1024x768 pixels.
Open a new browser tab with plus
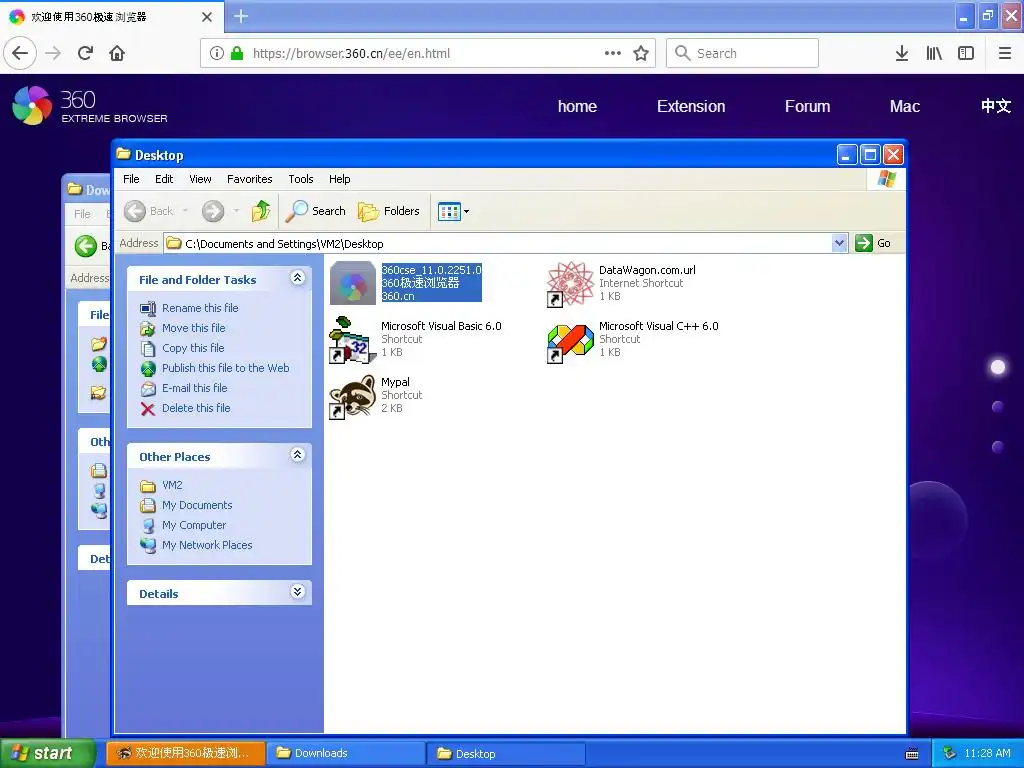point(241,16)
